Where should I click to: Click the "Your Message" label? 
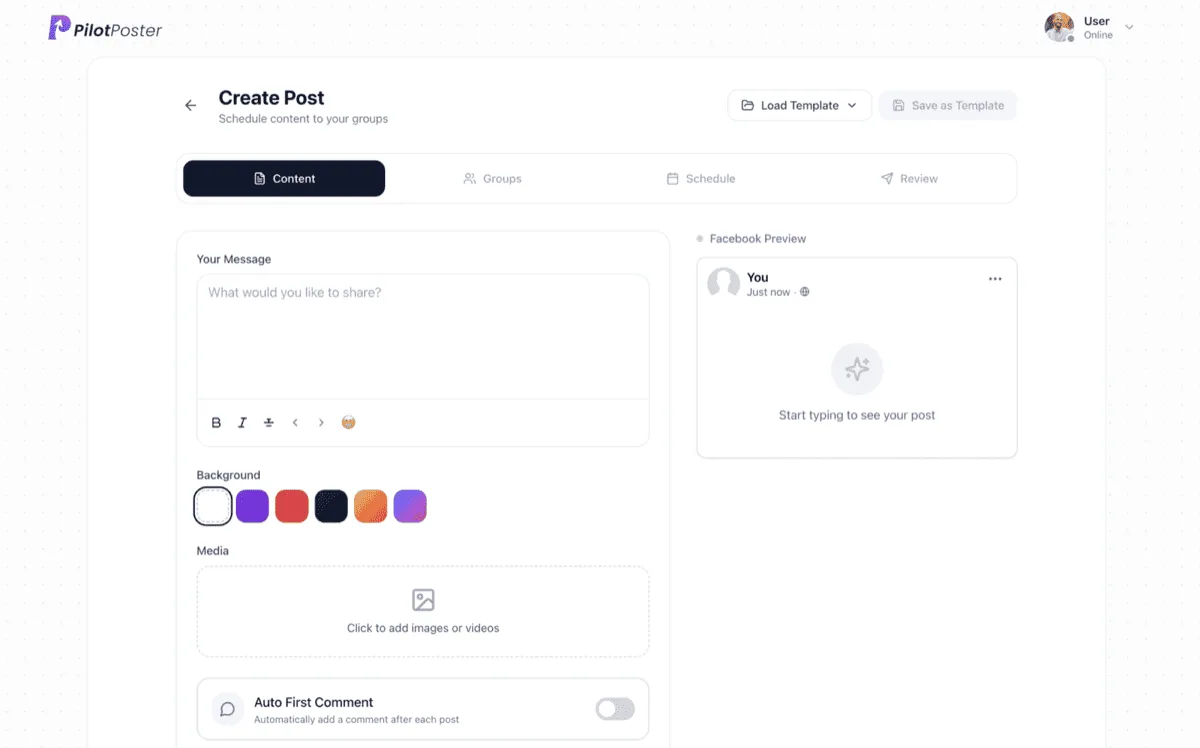pos(234,259)
